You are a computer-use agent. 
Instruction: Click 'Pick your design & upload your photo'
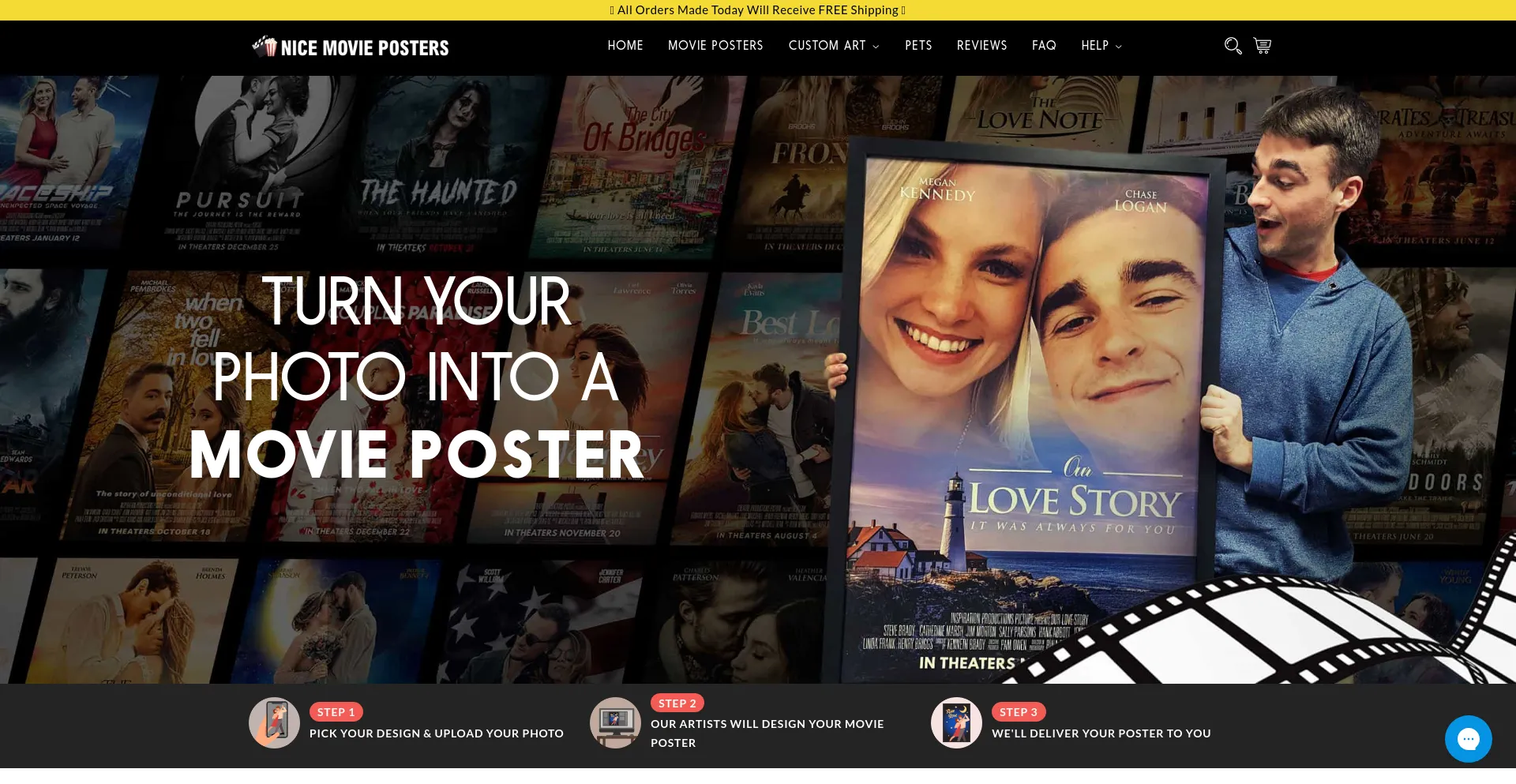click(x=437, y=733)
